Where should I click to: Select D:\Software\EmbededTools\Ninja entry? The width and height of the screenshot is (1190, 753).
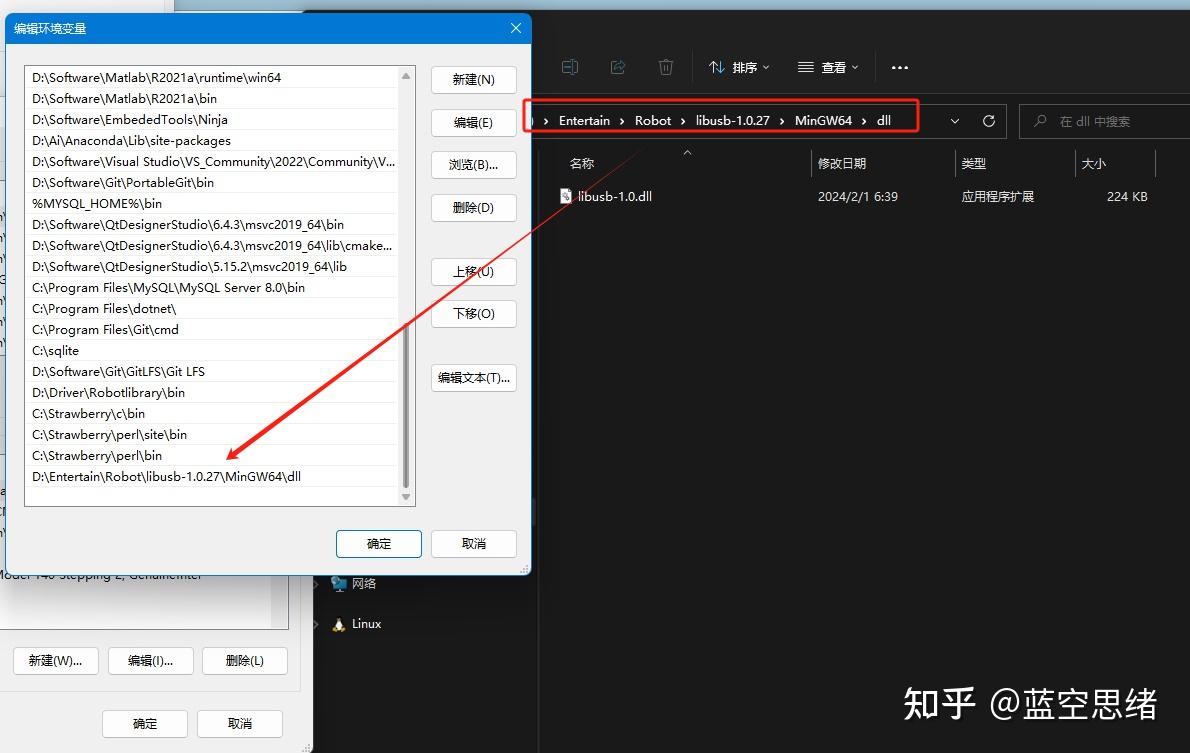(211, 120)
